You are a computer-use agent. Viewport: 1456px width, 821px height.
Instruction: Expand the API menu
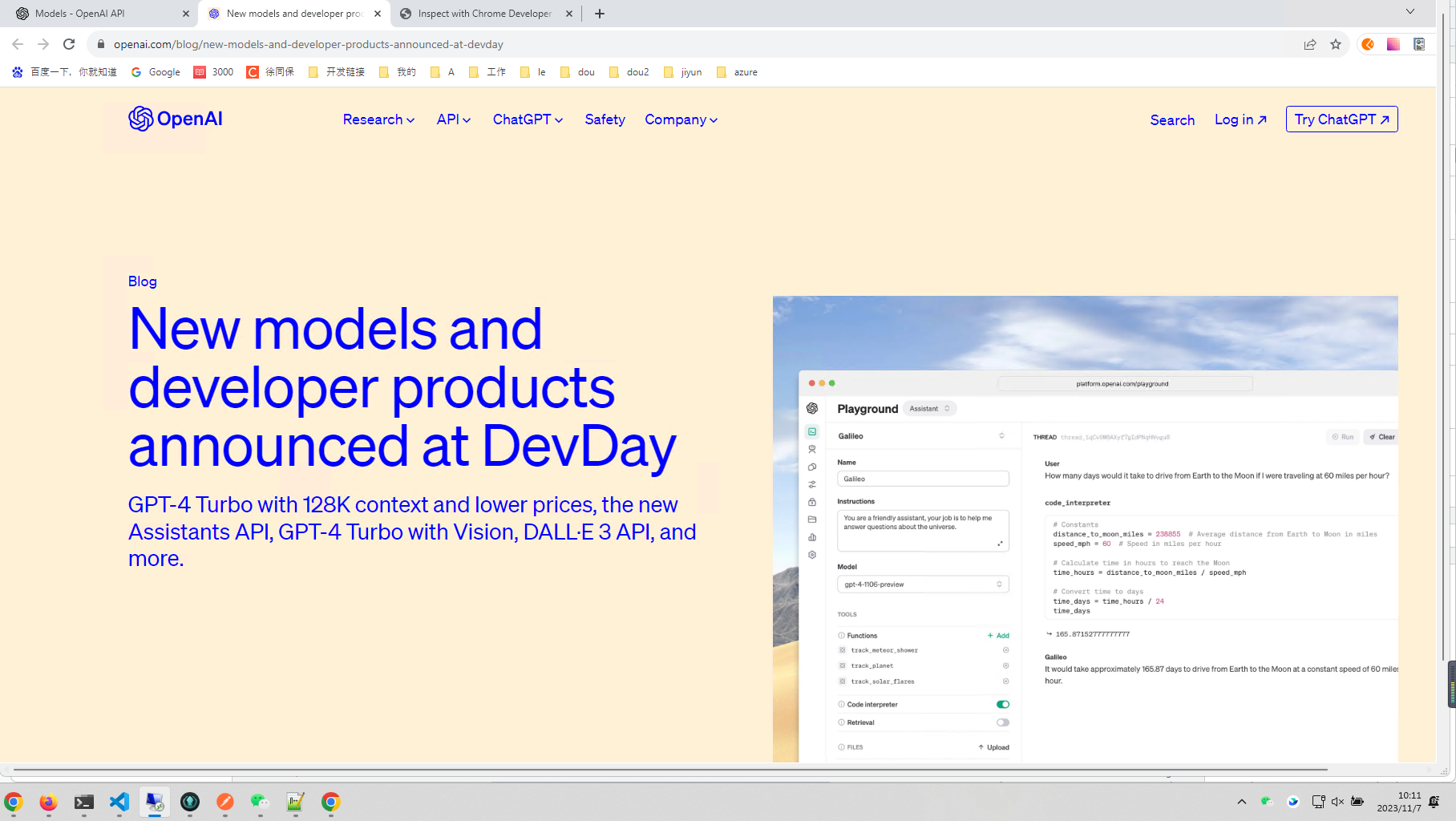coord(454,119)
